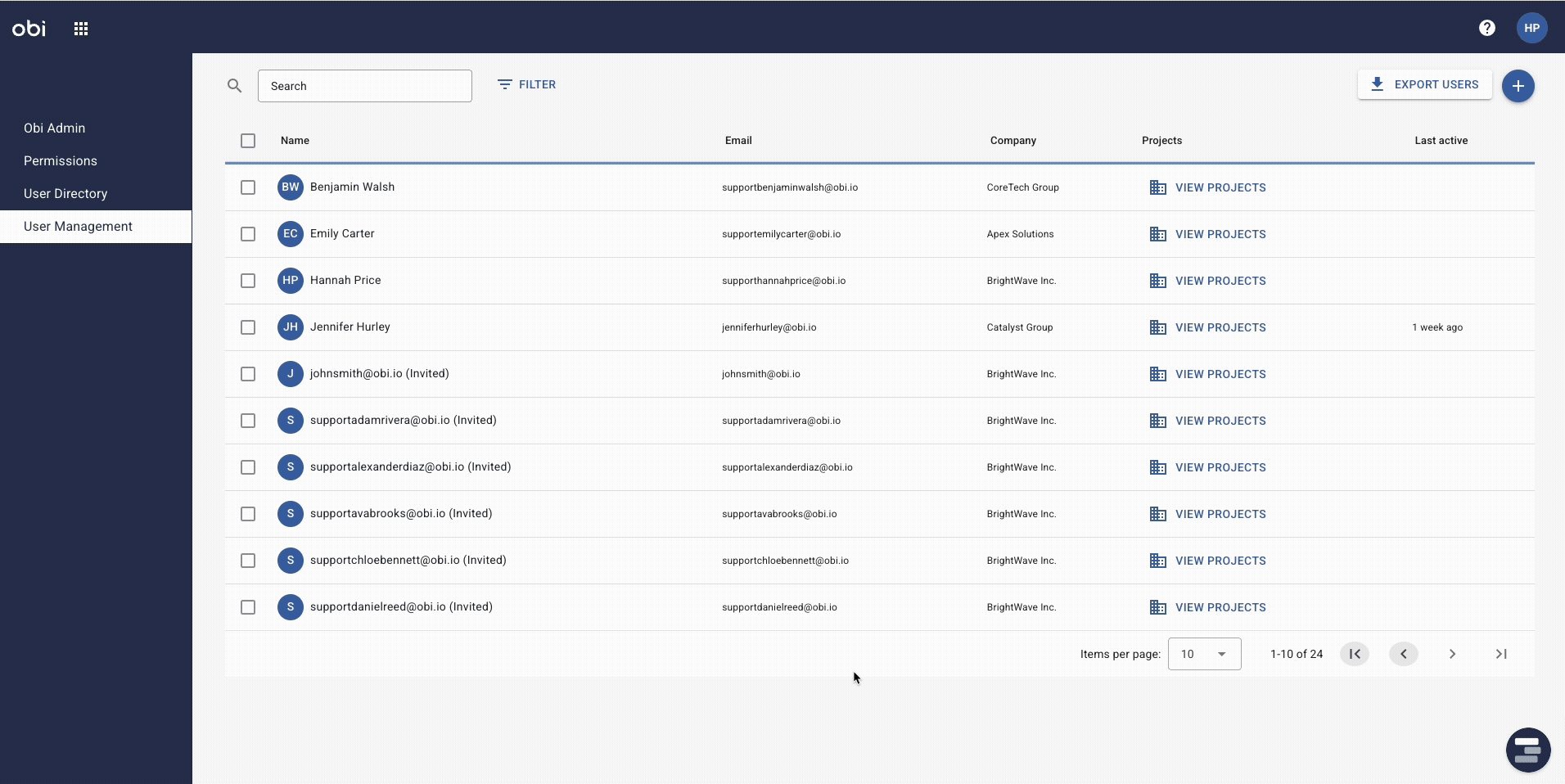
Task: Open View Projects for Hannah Price
Action: (x=1219, y=281)
